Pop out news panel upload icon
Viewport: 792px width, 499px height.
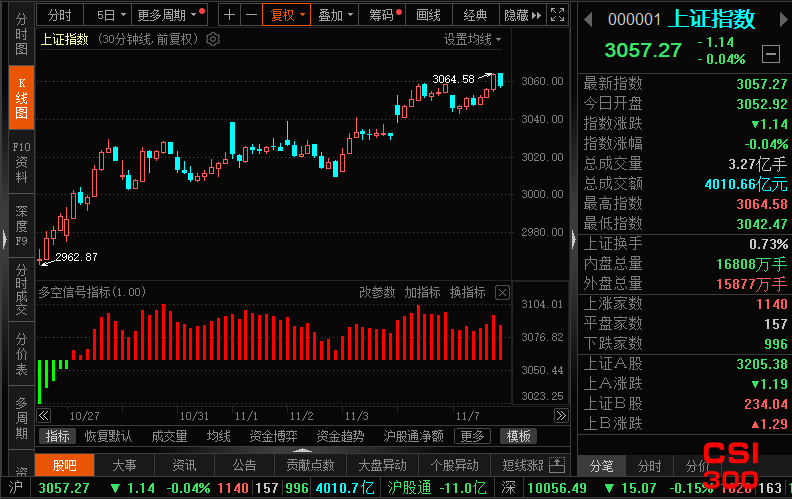pyautogui.click(x=557, y=465)
